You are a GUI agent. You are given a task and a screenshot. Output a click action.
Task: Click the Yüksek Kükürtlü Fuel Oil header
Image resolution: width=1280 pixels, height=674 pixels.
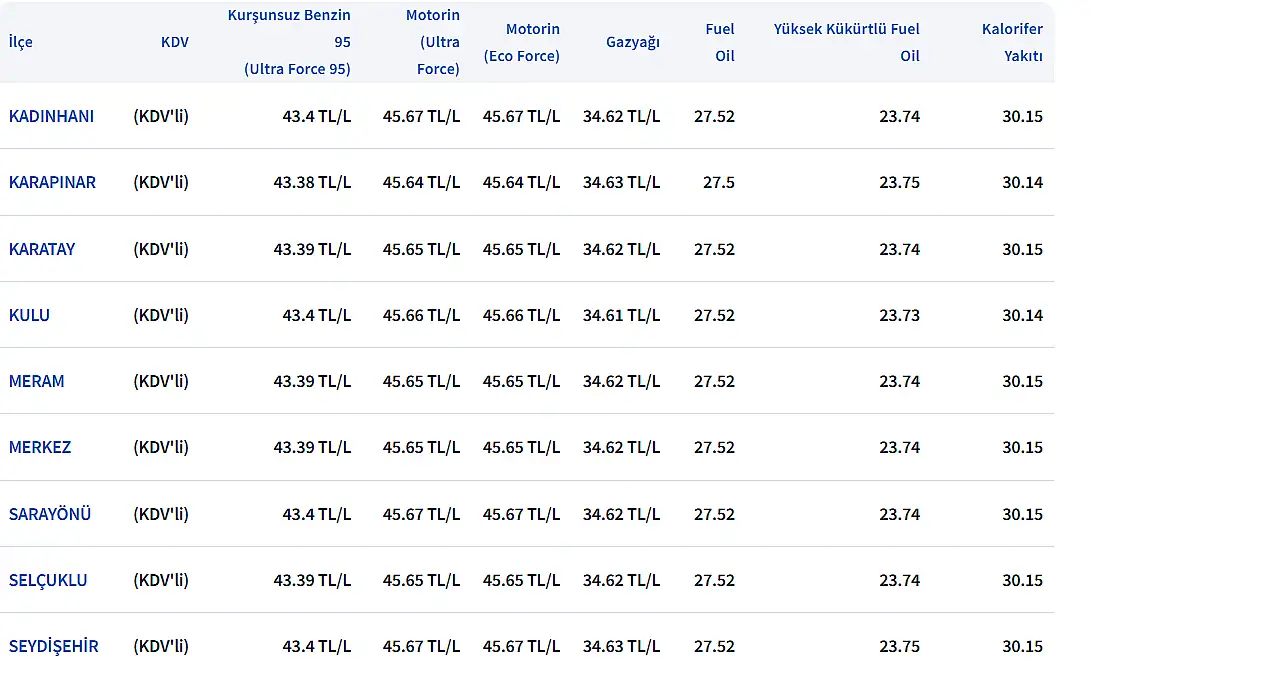pos(846,42)
